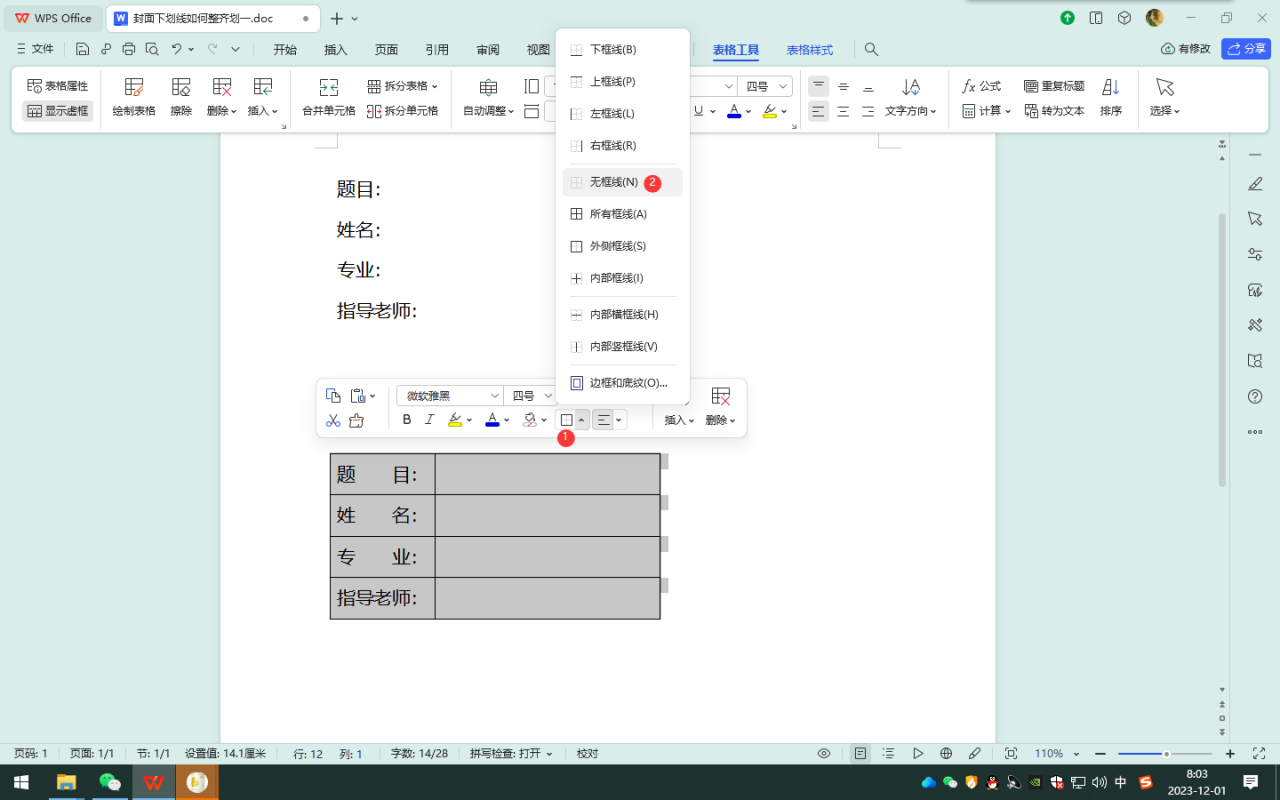Insert a 公式 formula

point(982,86)
